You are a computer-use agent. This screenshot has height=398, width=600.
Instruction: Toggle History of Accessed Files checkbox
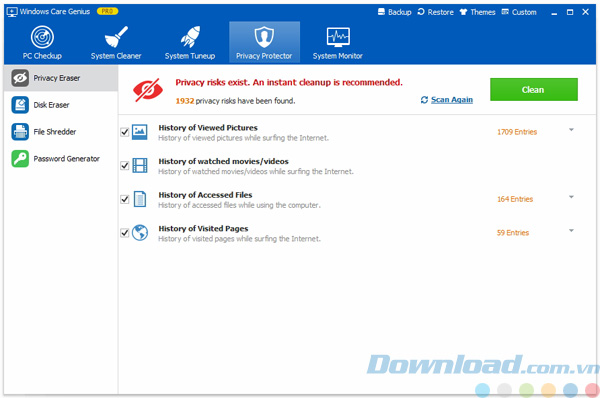tap(124, 199)
